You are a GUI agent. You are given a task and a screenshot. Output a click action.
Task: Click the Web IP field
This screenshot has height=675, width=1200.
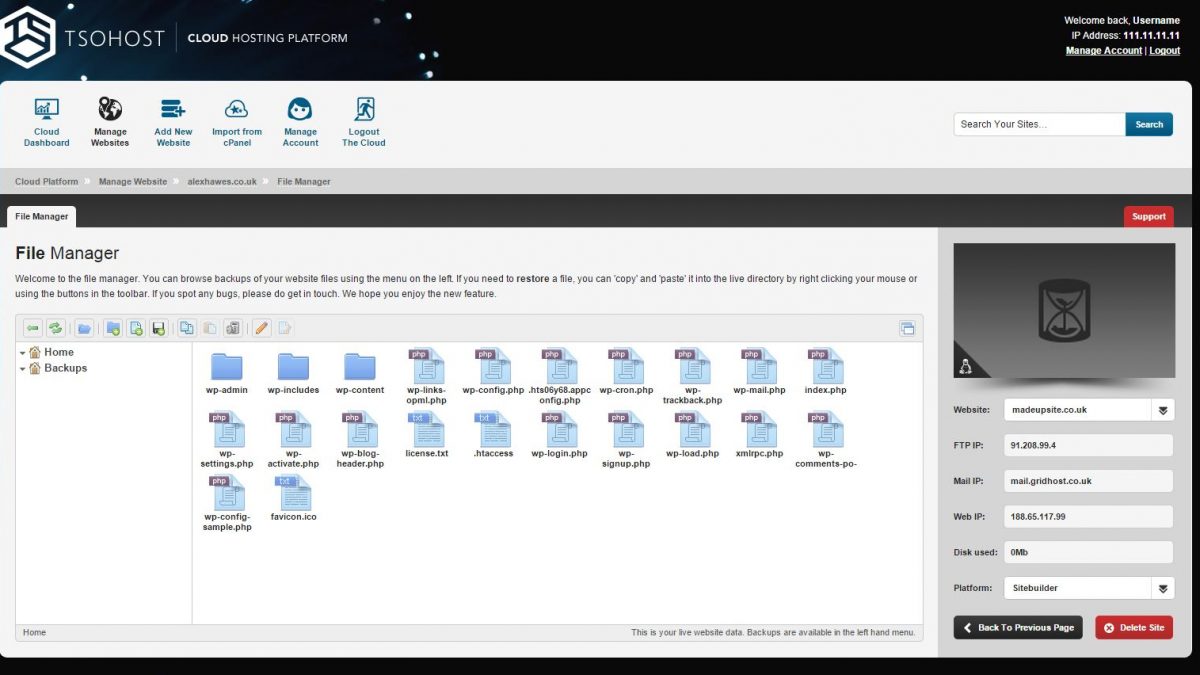click(1089, 517)
